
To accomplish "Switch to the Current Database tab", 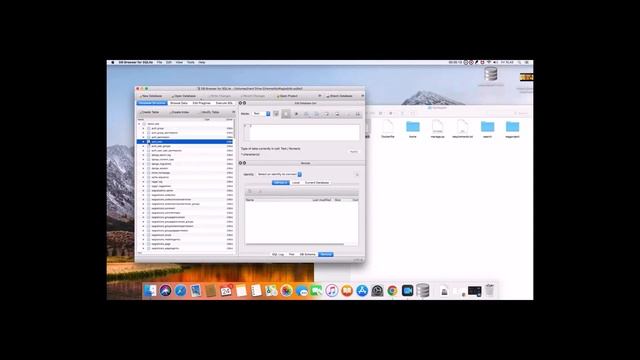I will [x=317, y=183].
